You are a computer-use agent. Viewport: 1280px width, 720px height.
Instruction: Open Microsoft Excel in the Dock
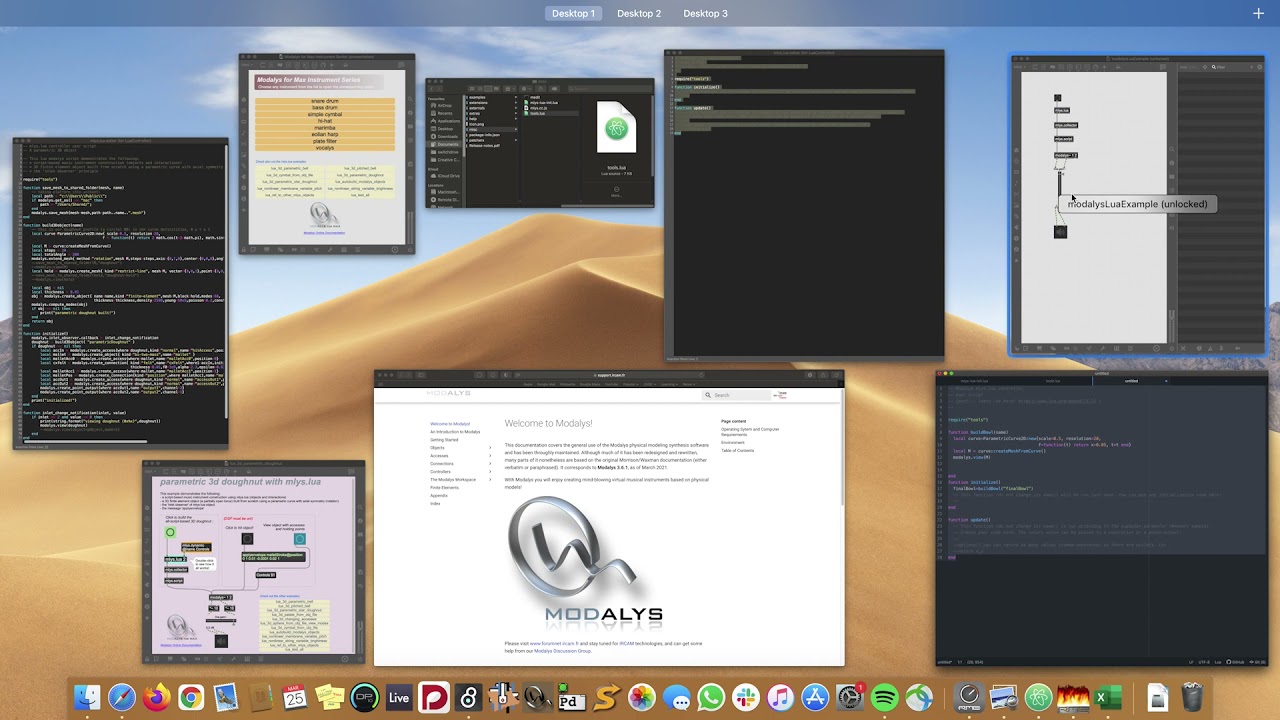click(x=1108, y=697)
